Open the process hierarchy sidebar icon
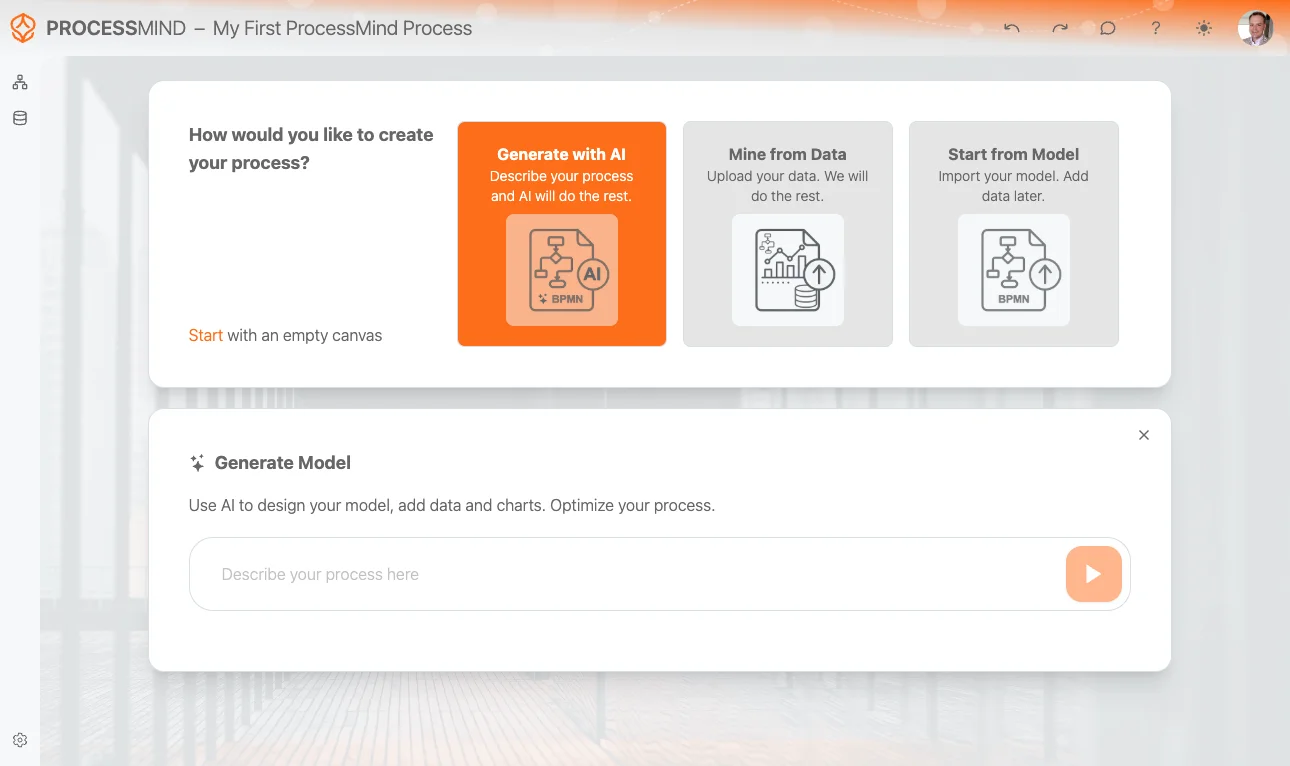Image resolution: width=1290 pixels, height=766 pixels. [x=20, y=82]
